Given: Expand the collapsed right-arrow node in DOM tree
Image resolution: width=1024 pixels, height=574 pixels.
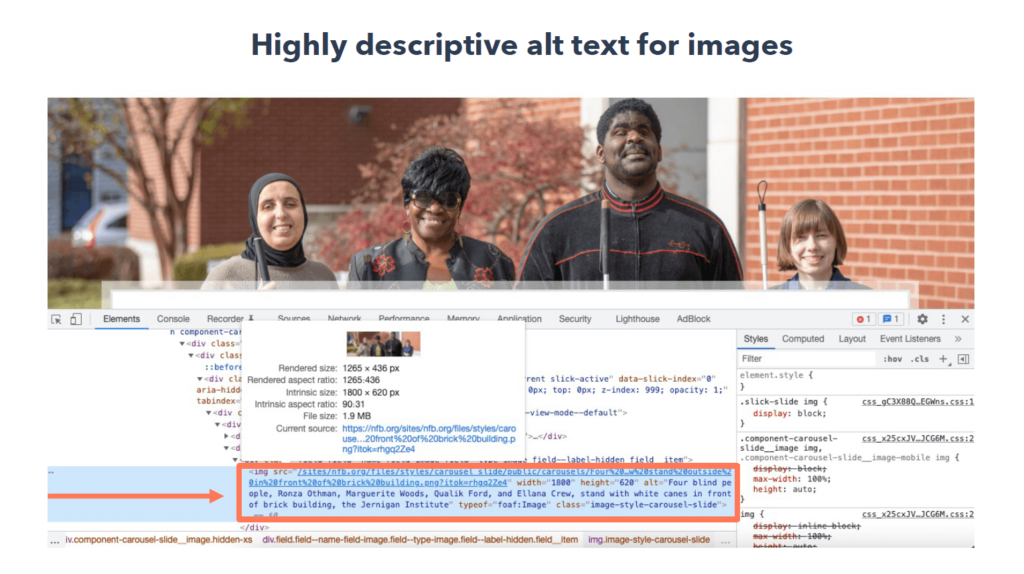Looking at the screenshot, I should (x=227, y=436).
